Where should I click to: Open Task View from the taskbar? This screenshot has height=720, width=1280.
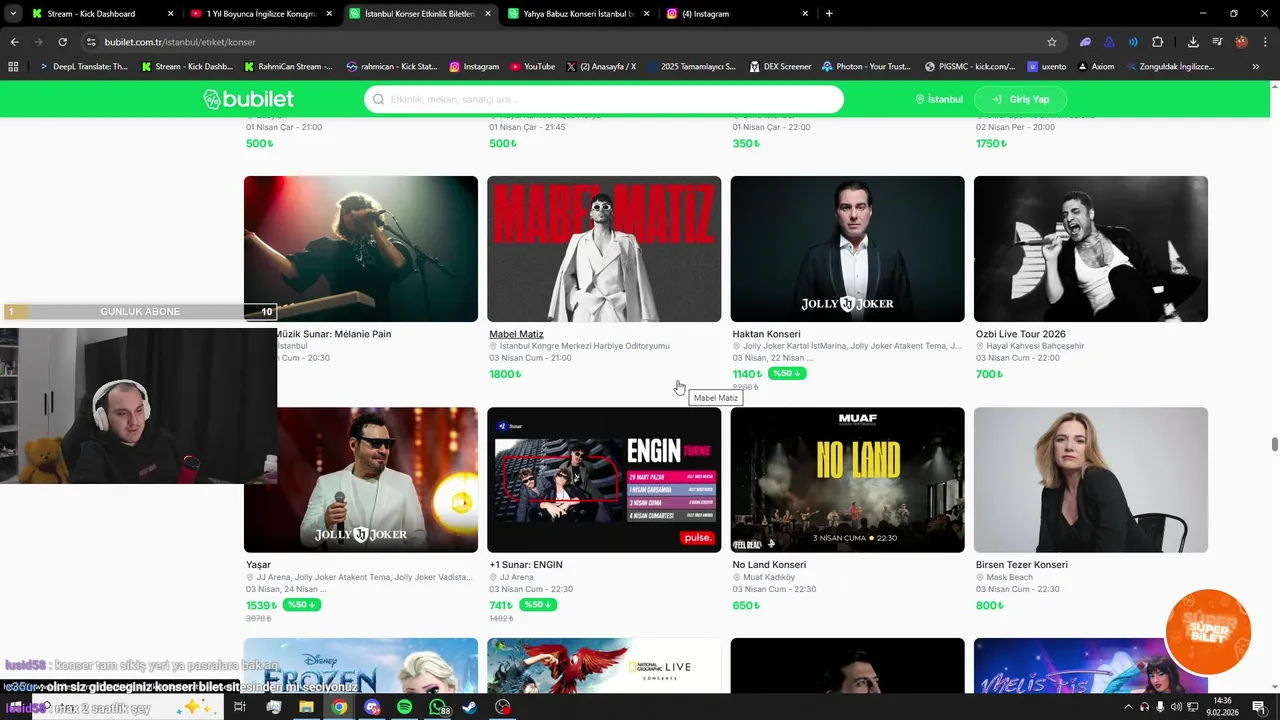240,707
